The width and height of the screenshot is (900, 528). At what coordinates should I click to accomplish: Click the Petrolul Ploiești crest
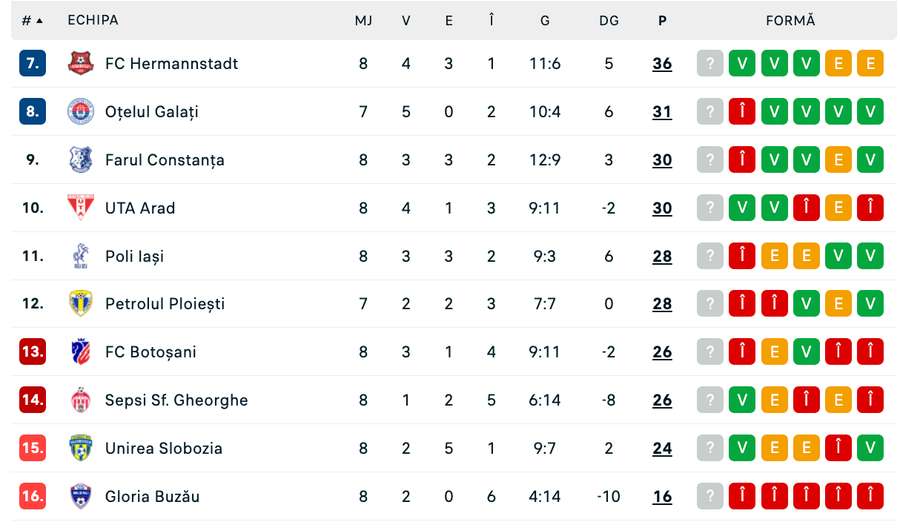[80, 304]
